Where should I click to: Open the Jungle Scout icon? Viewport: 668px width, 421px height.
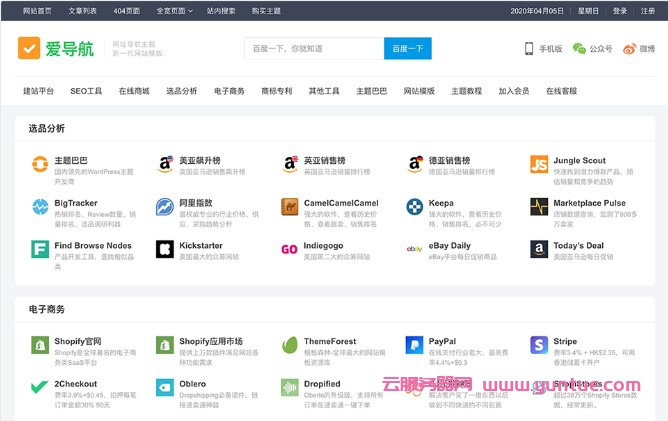coord(539,164)
